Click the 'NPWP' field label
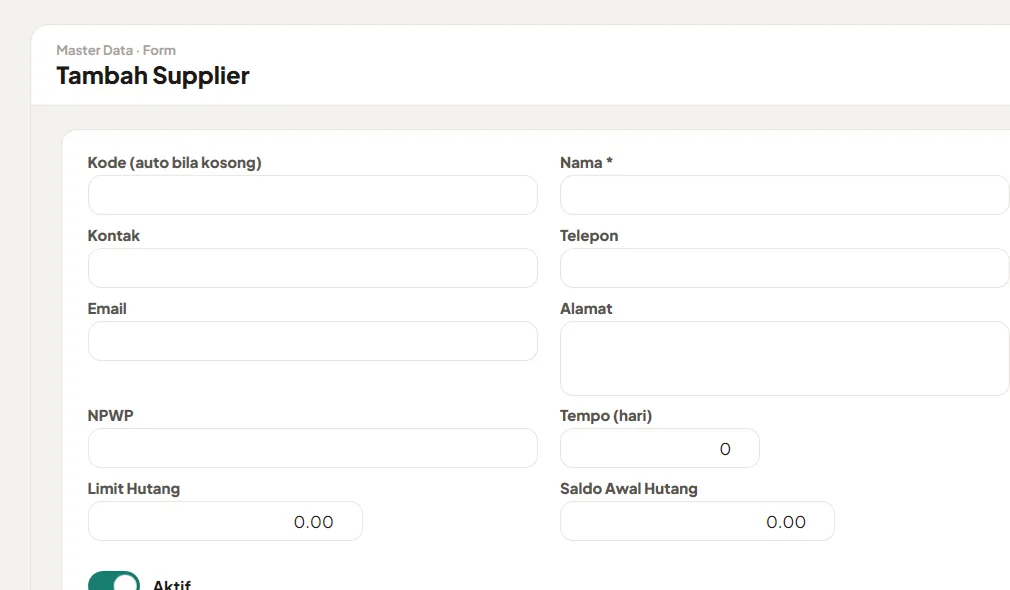 coord(111,415)
